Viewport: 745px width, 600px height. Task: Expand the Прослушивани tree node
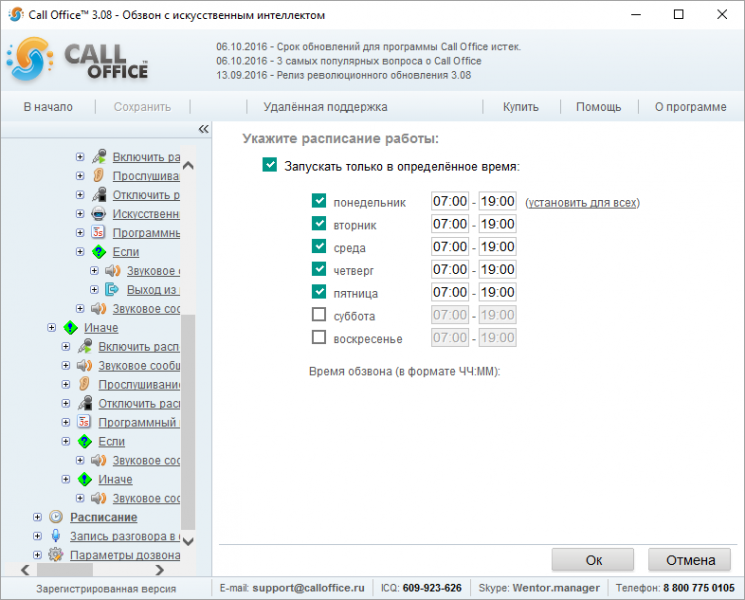66,384
